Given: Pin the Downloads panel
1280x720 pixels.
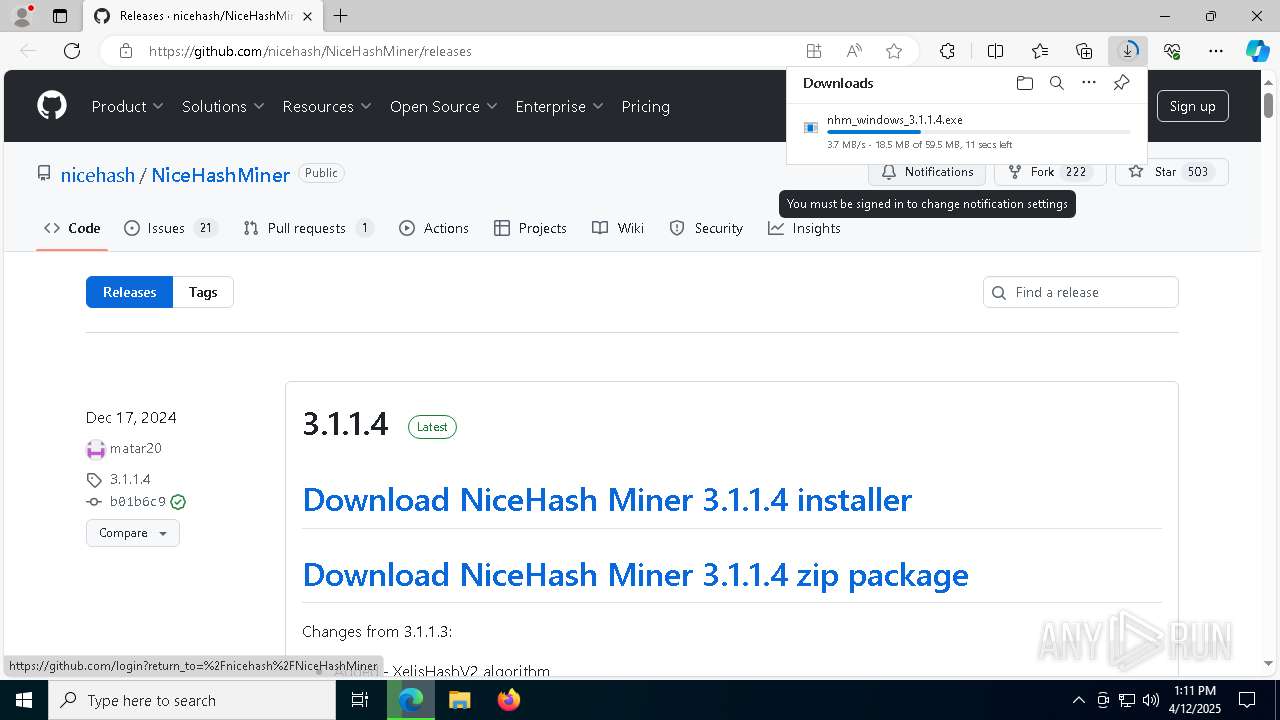Looking at the screenshot, I should (1121, 83).
